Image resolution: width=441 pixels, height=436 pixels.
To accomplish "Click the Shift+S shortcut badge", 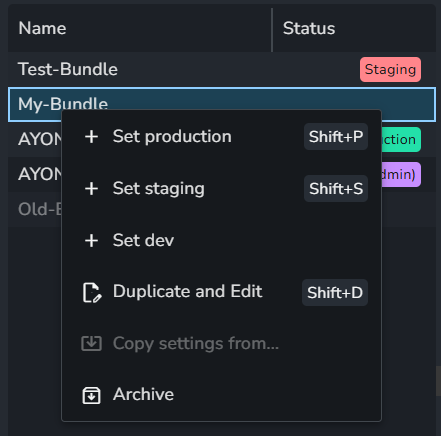I will (336, 189).
